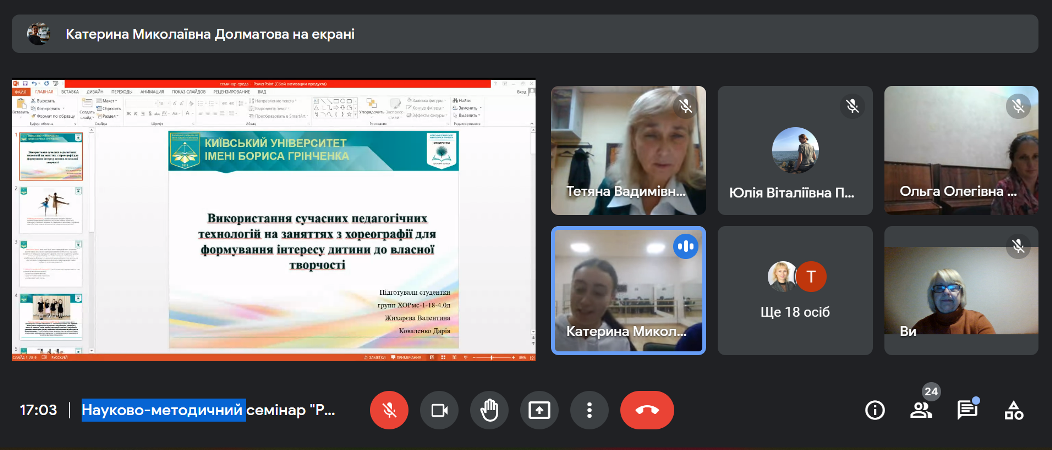The height and width of the screenshot is (450, 1052).
Task: Open the chat with everyone panel
Action: [x=967, y=410]
